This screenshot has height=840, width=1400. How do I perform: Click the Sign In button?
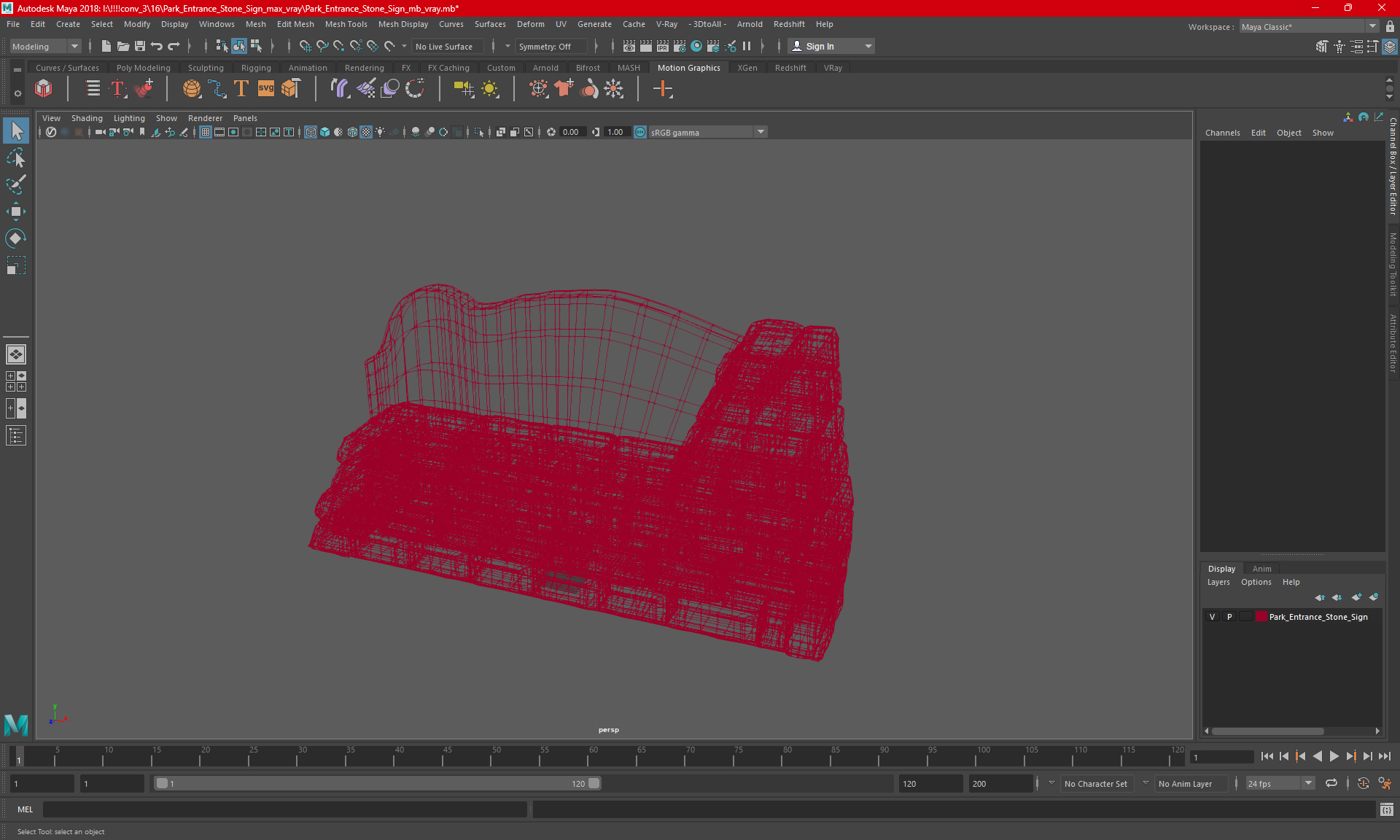[x=831, y=46]
